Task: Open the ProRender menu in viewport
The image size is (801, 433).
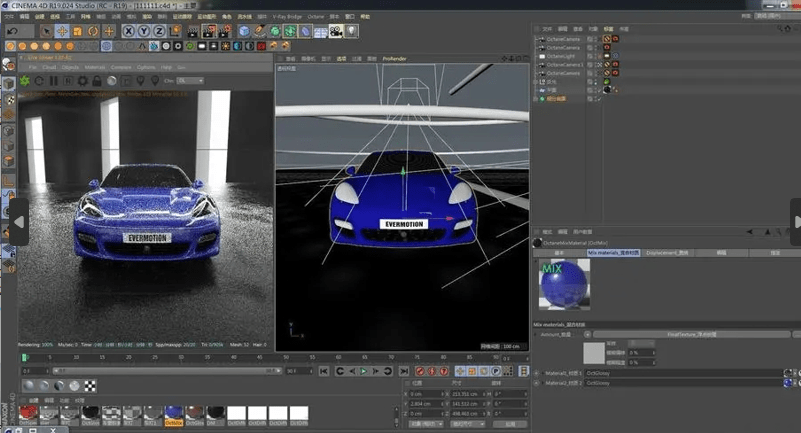Action: pos(394,59)
